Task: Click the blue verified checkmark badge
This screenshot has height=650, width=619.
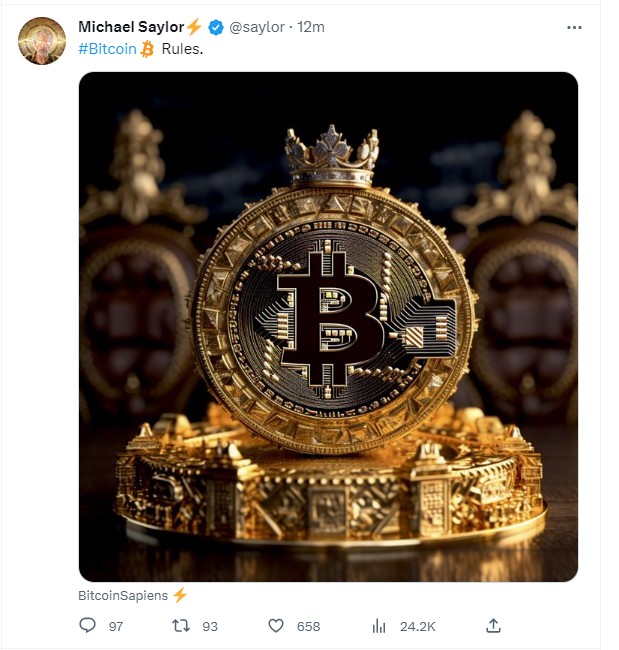Action: [x=216, y=27]
